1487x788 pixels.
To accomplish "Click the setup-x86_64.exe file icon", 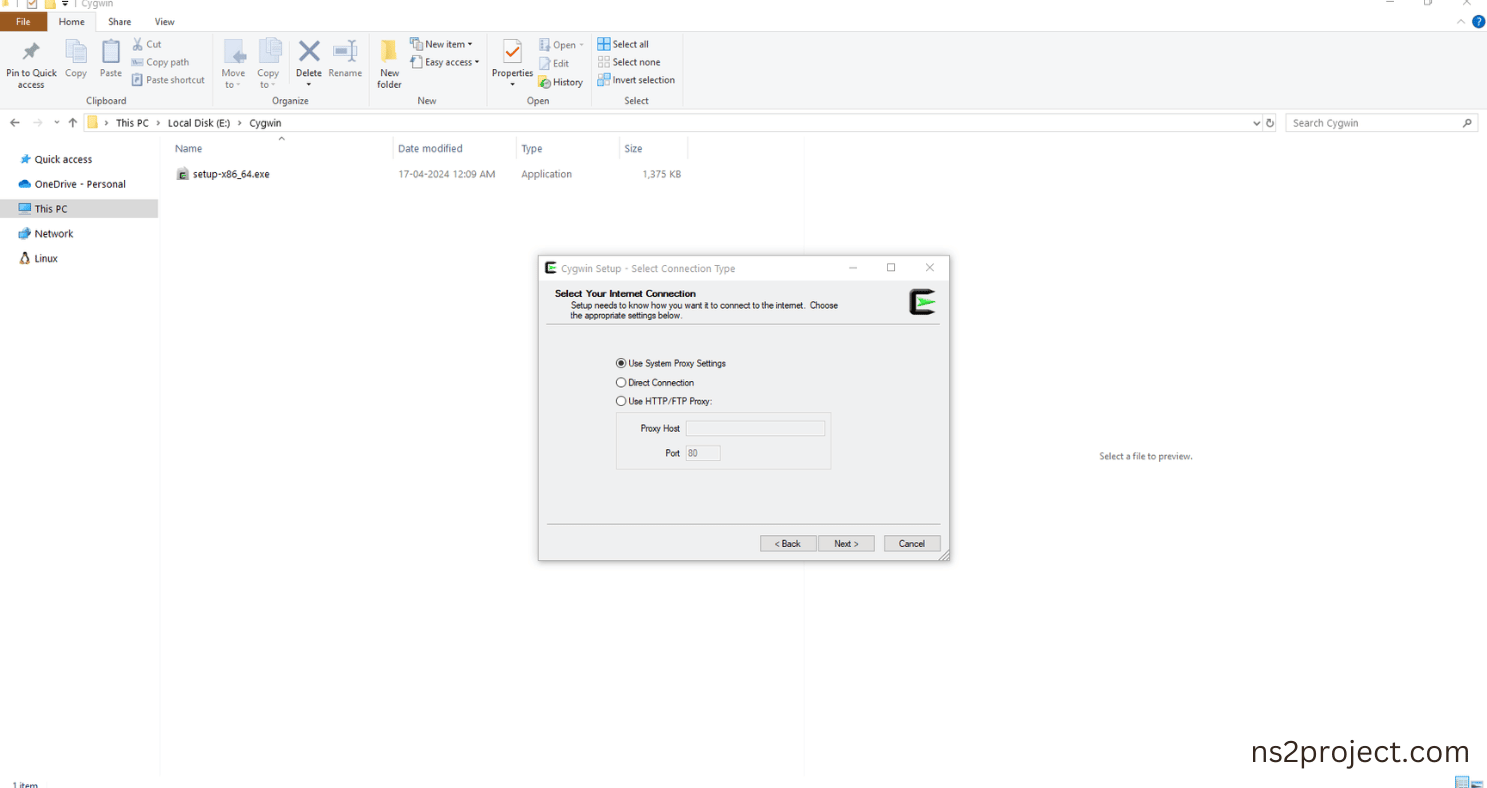I will (x=183, y=174).
